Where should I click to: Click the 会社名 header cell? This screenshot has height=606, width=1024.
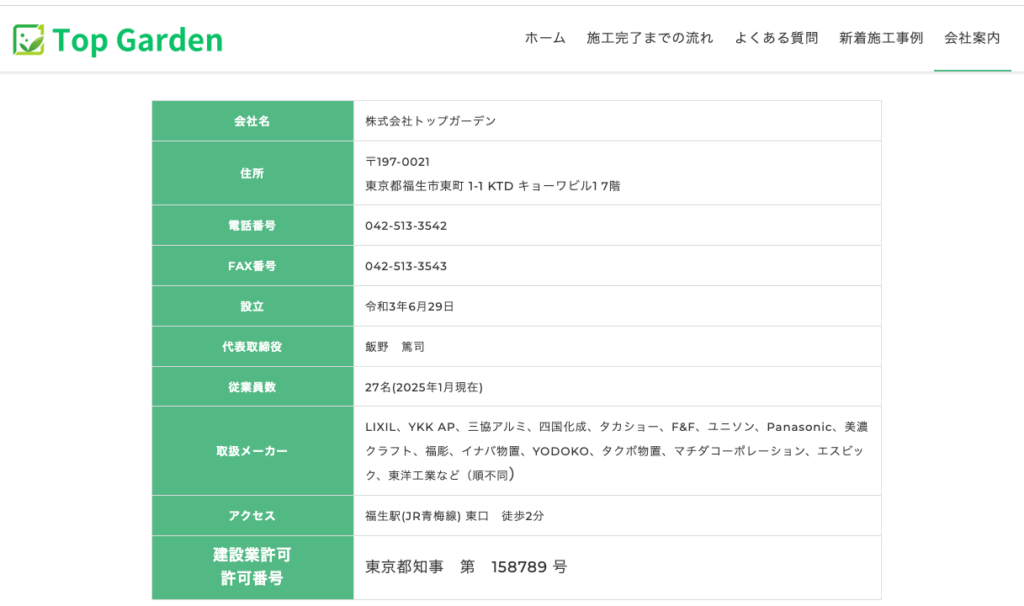pyautogui.click(x=252, y=121)
